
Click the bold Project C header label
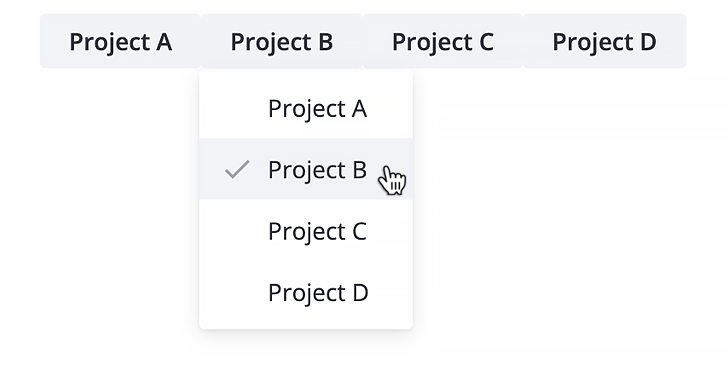pos(442,42)
